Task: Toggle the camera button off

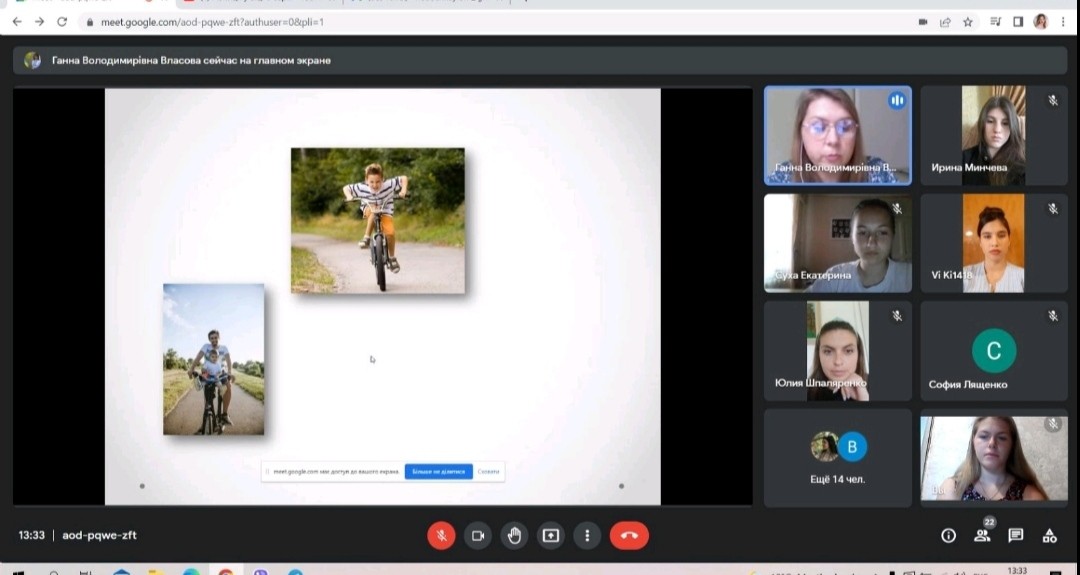Action: tap(478, 536)
